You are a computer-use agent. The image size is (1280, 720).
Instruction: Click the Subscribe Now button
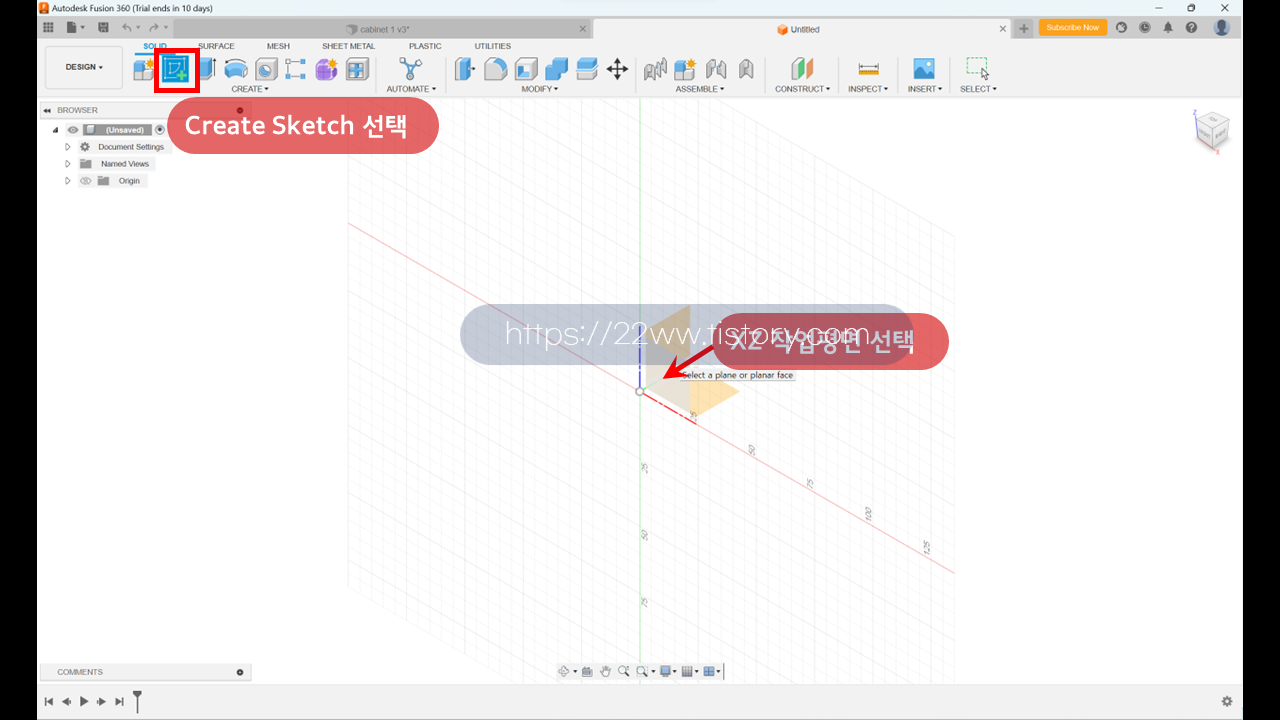[1073, 28]
